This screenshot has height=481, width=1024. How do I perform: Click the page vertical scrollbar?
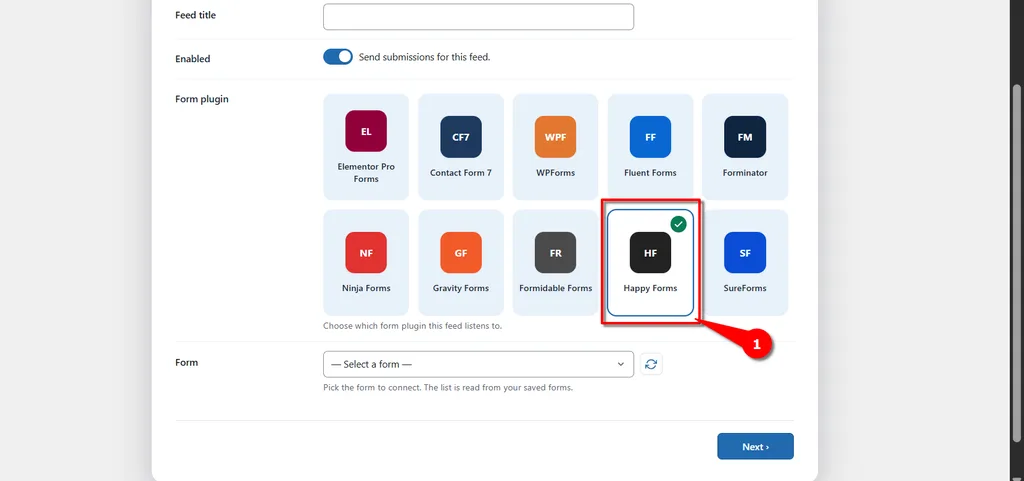1016,261
